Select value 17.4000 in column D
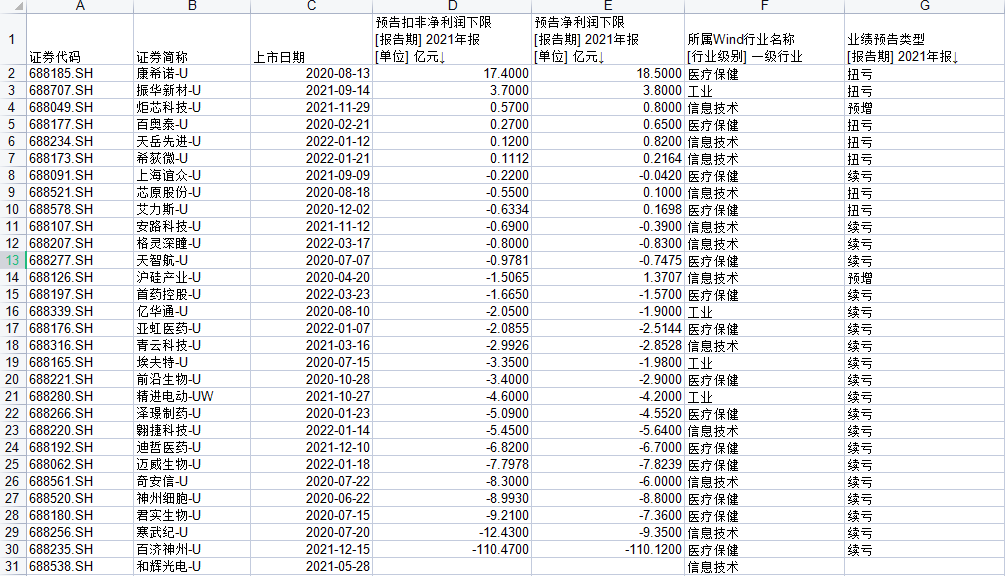The width and height of the screenshot is (1005, 576). tap(452, 73)
